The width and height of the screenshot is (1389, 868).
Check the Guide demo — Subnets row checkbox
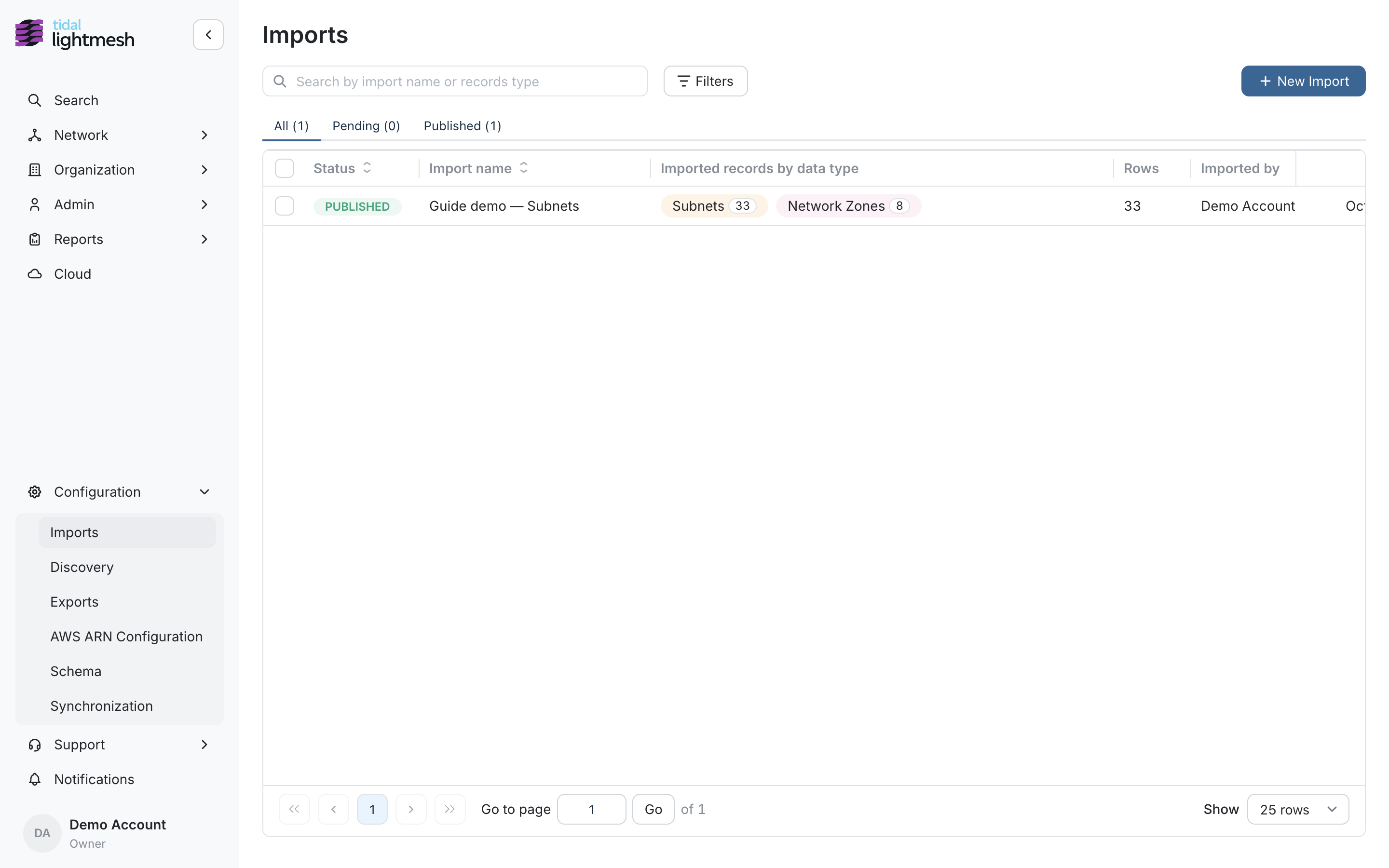tap(285, 206)
